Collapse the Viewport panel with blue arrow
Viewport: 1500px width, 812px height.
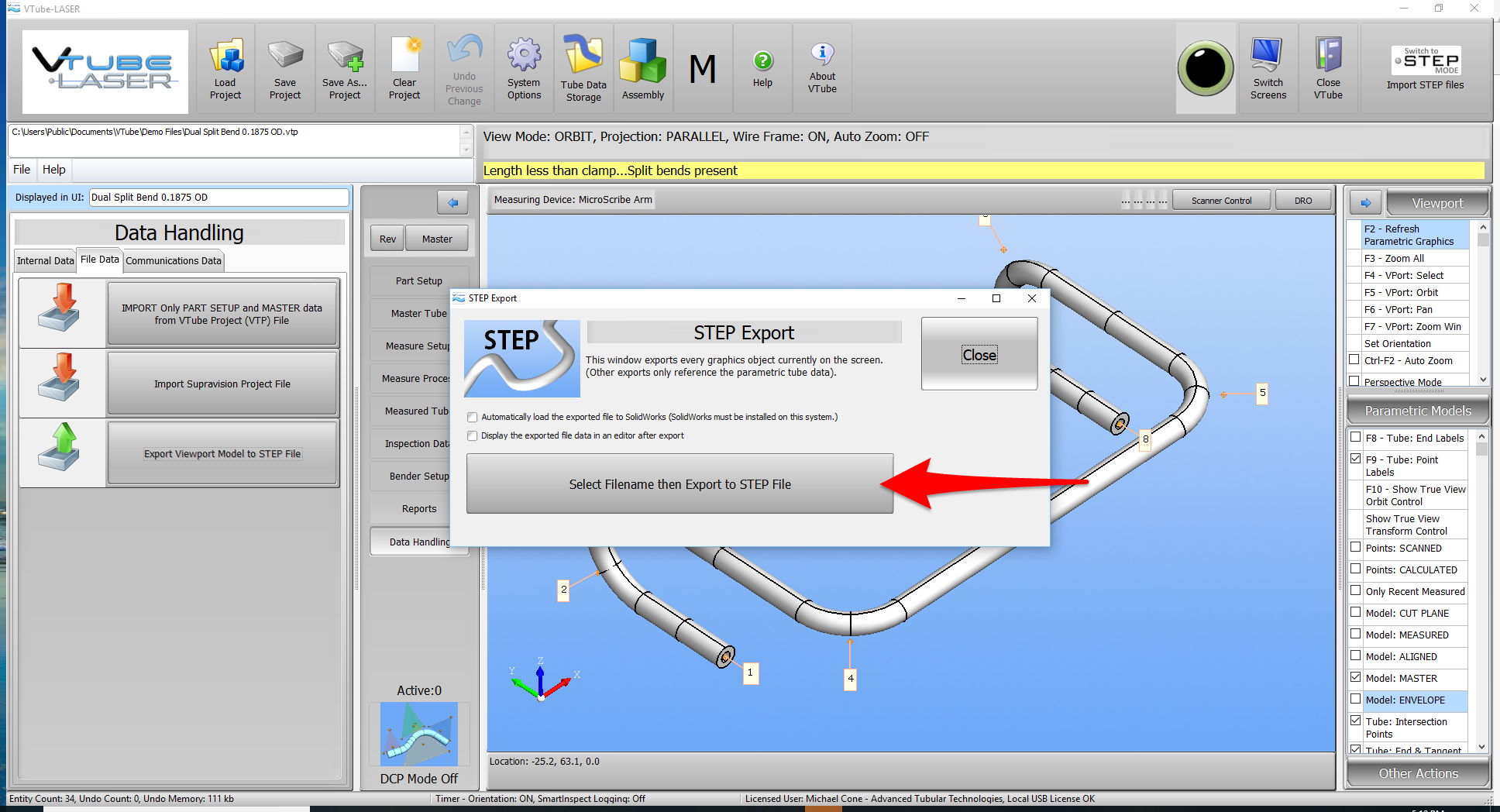[1365, 203]
